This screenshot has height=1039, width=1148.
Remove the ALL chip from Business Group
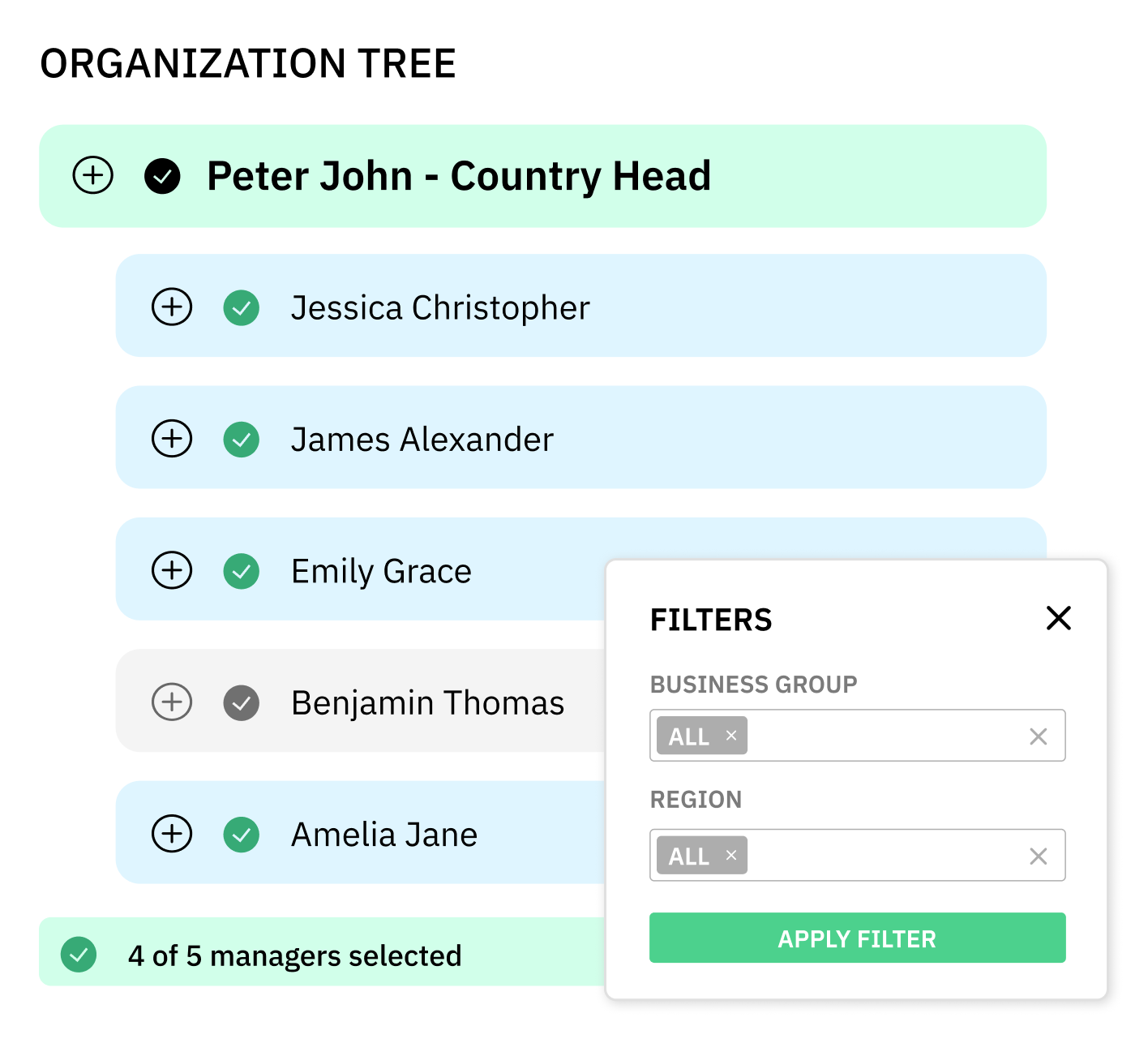click(730, 736)
